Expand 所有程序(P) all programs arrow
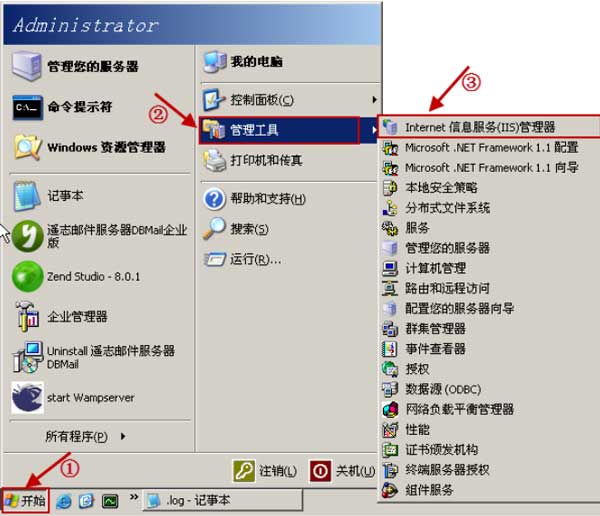The width and height of the screenshot is (600, 516). pos(123,436)
